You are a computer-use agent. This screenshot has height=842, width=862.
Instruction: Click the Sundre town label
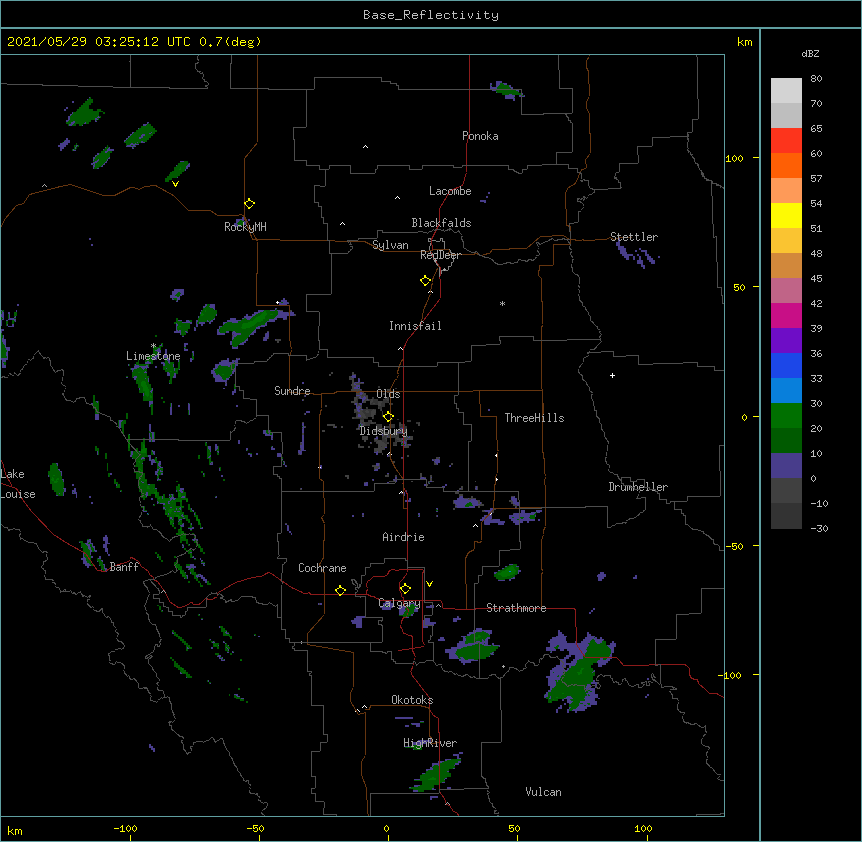click(x=292, y=391)
